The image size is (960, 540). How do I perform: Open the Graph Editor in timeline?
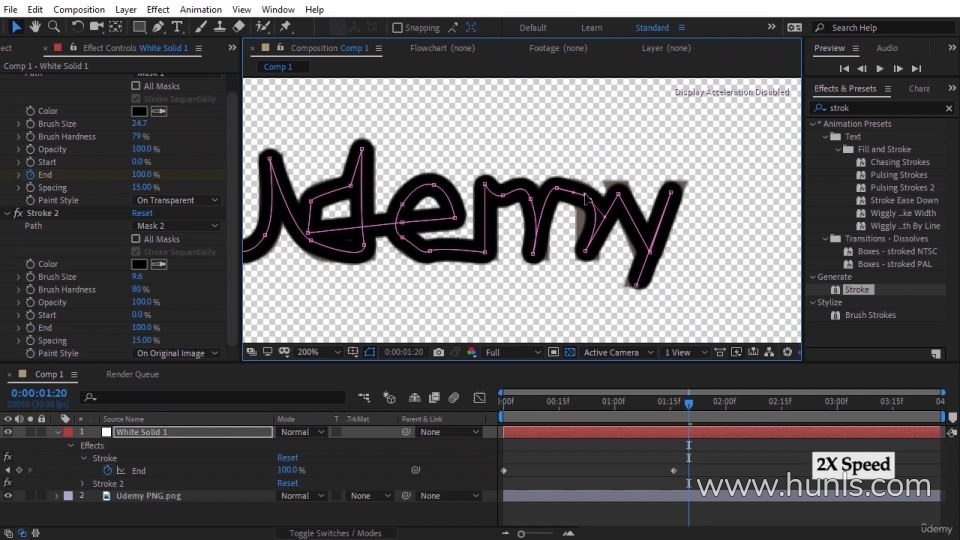click(x=479, y=398)
